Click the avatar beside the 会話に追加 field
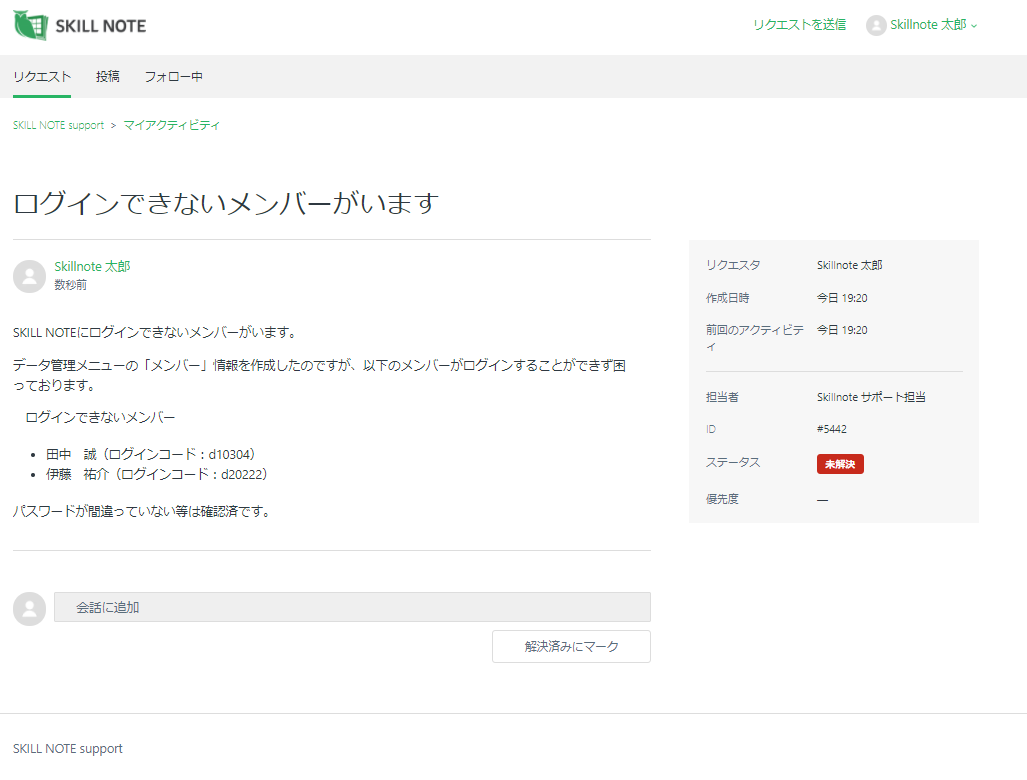 (29, 609)
